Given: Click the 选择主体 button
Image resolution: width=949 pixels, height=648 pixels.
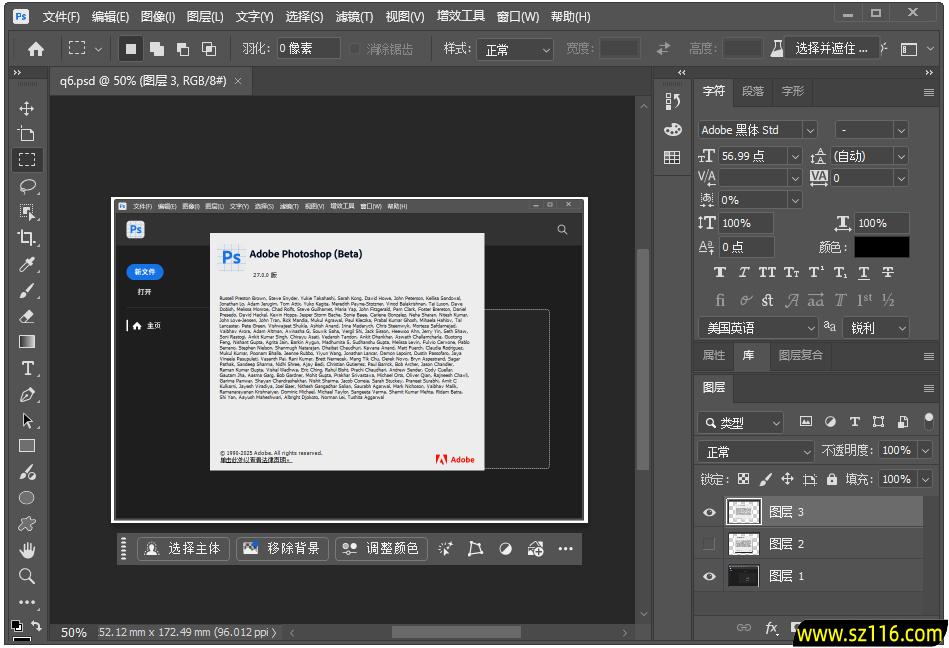Looking at the screenshot, I should click(x=183, y=548).
